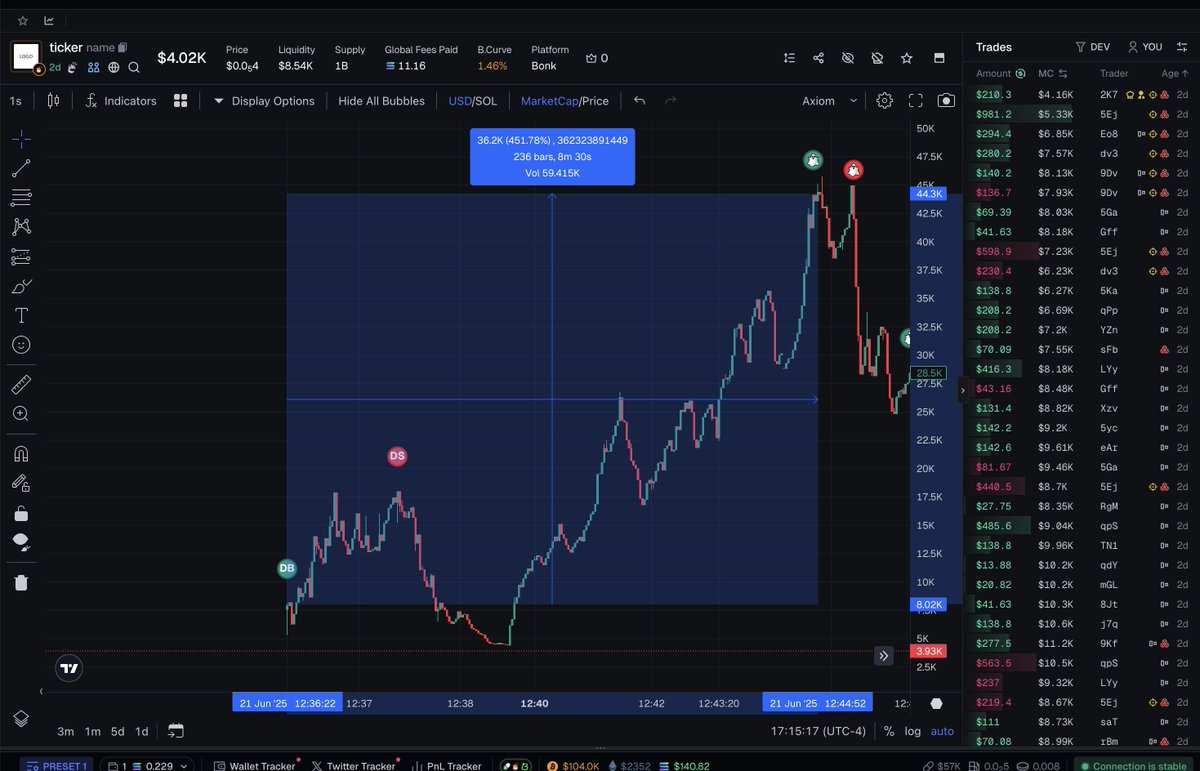Jump to latest bar double arrow
The width and height of the screenshot is (1200, 771).
pos(884,656)
